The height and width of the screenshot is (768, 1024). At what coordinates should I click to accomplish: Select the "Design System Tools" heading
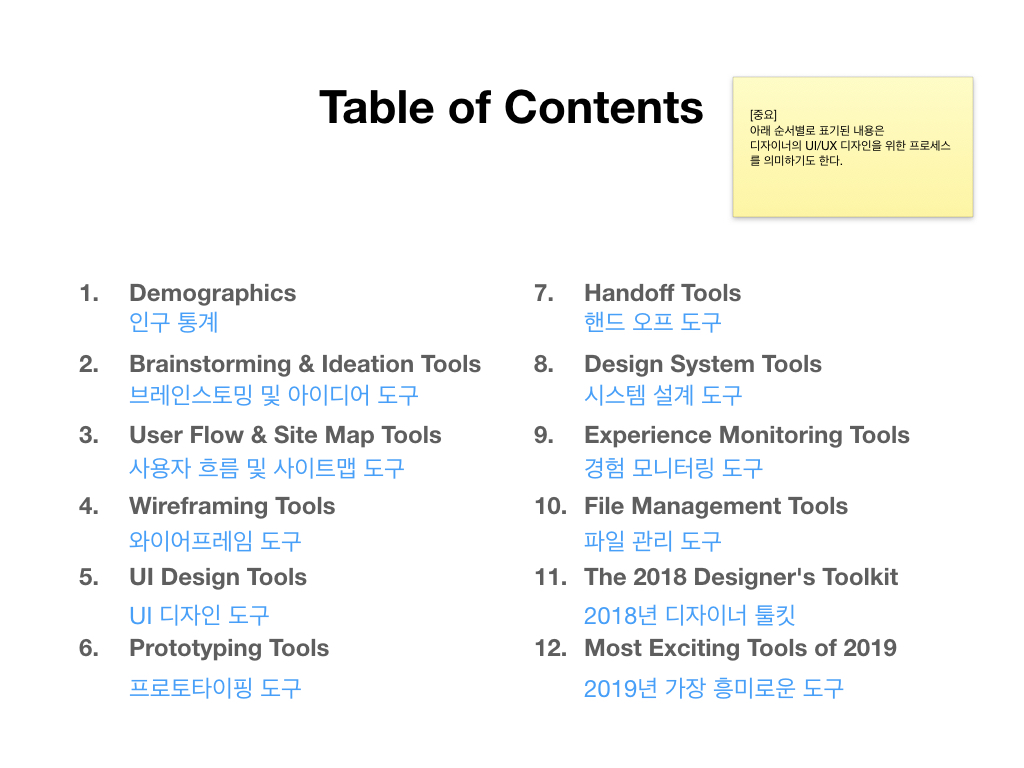pos(702,364)
